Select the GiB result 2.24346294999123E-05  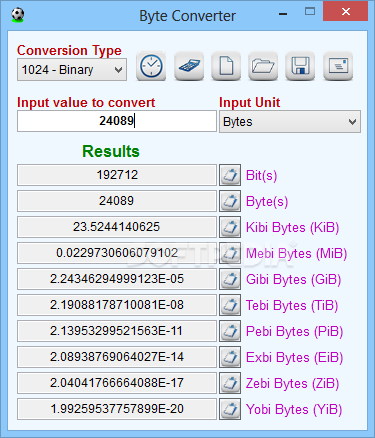tap(117, 279)
